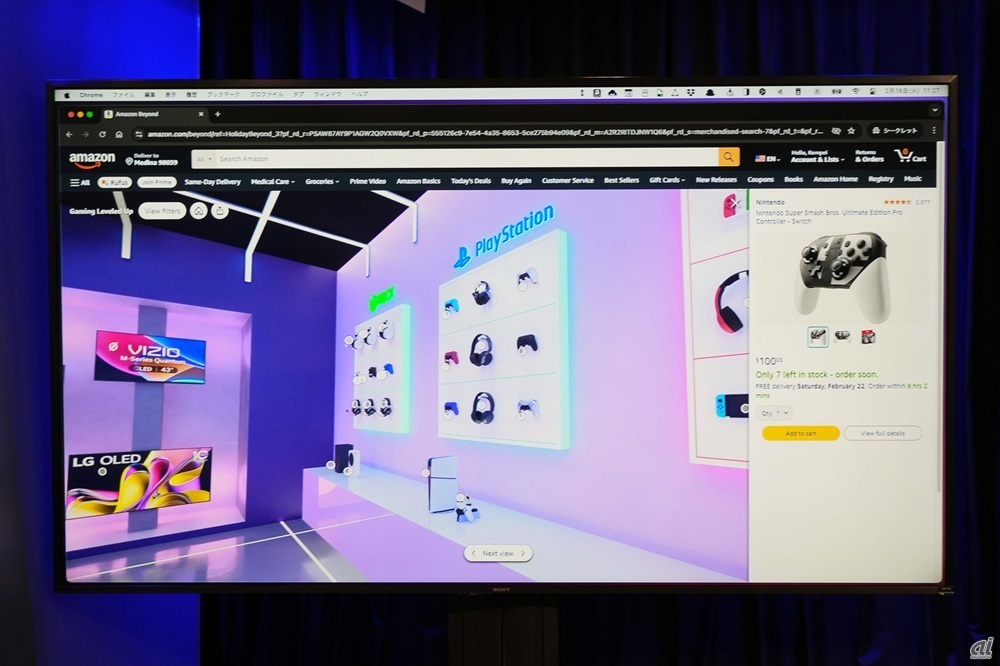Click the Chrome home icon
Viewport: 1000px width, 666px height.
click(x=119, y=135)
